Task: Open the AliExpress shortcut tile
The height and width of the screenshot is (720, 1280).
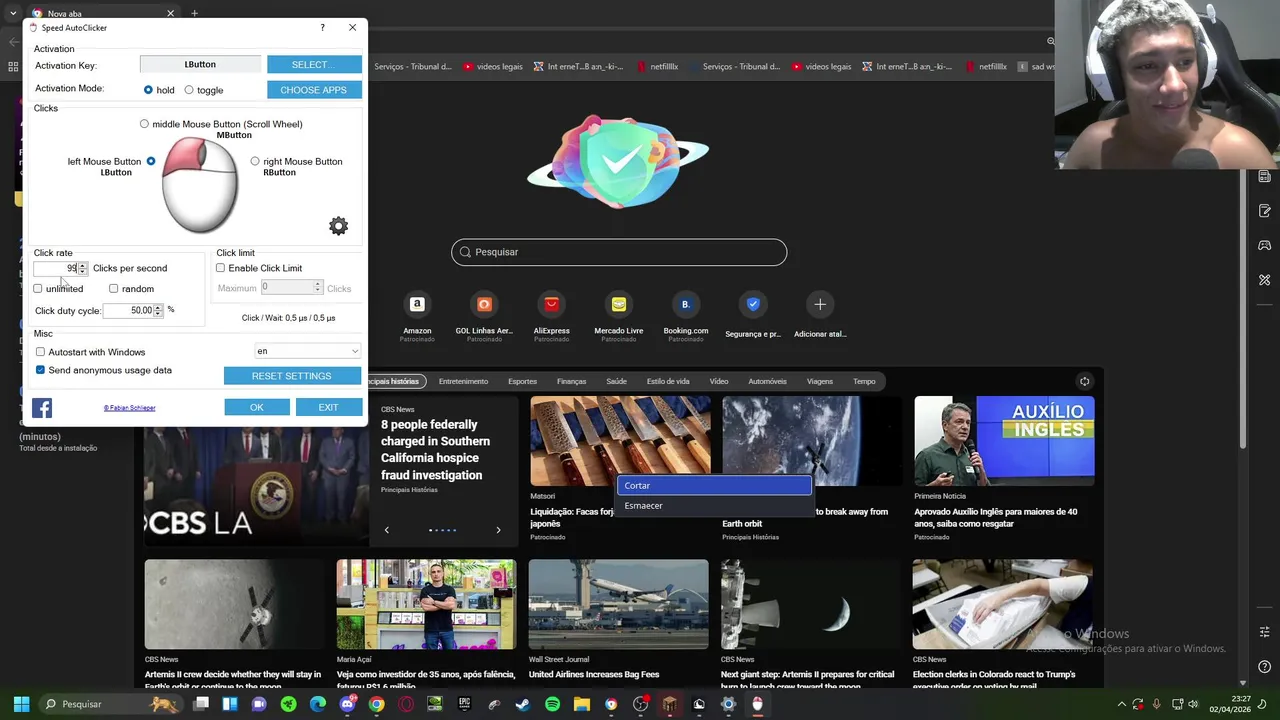Action: [551, 304]
